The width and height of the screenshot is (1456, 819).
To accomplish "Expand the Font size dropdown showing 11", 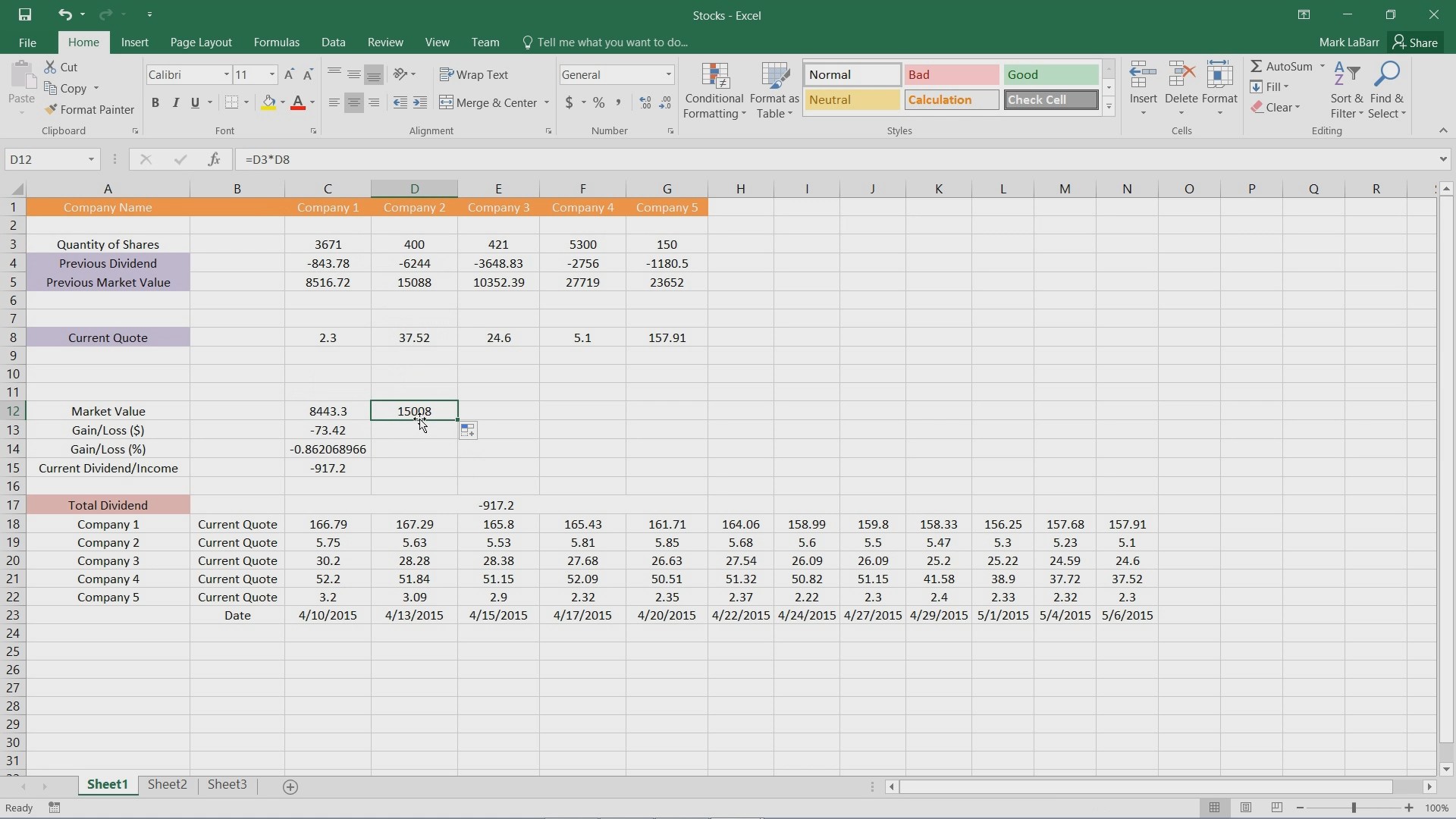I will click(272, 74).
